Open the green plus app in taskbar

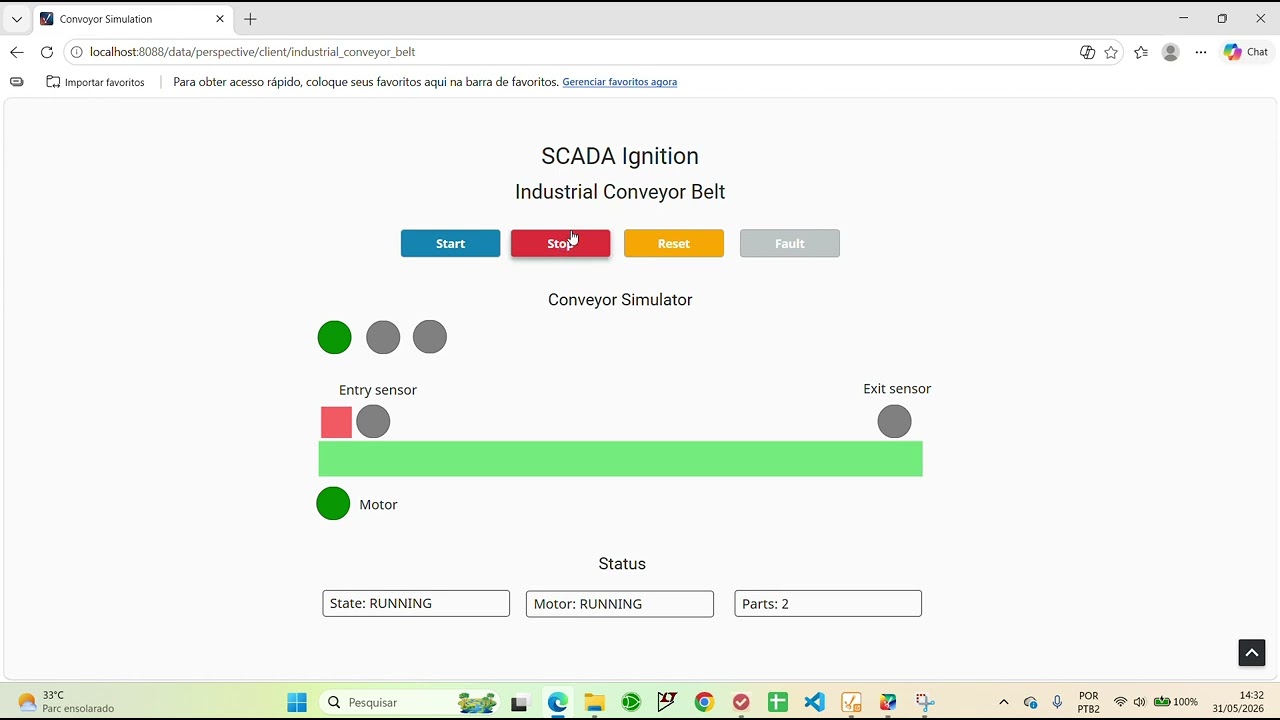[x=778, y=702]
